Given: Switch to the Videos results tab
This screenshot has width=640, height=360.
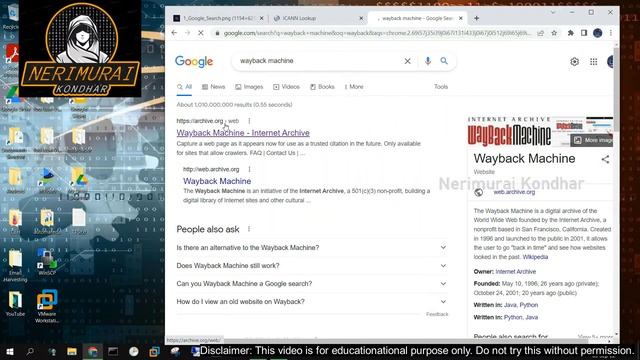Looking at the screenshot, I should coord(286,87).
